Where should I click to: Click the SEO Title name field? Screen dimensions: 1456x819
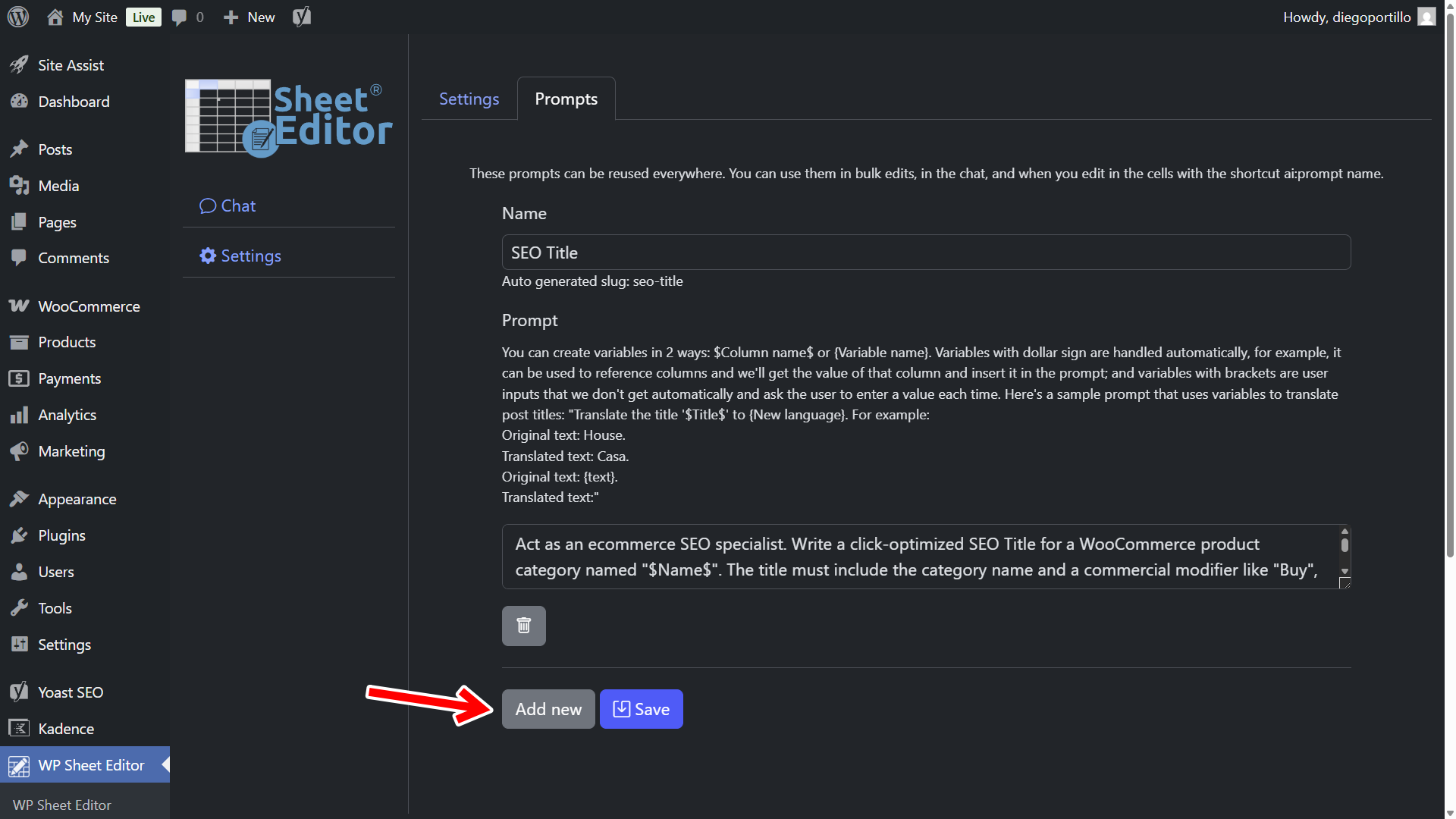pyautogui.click(x=925, y=253)
